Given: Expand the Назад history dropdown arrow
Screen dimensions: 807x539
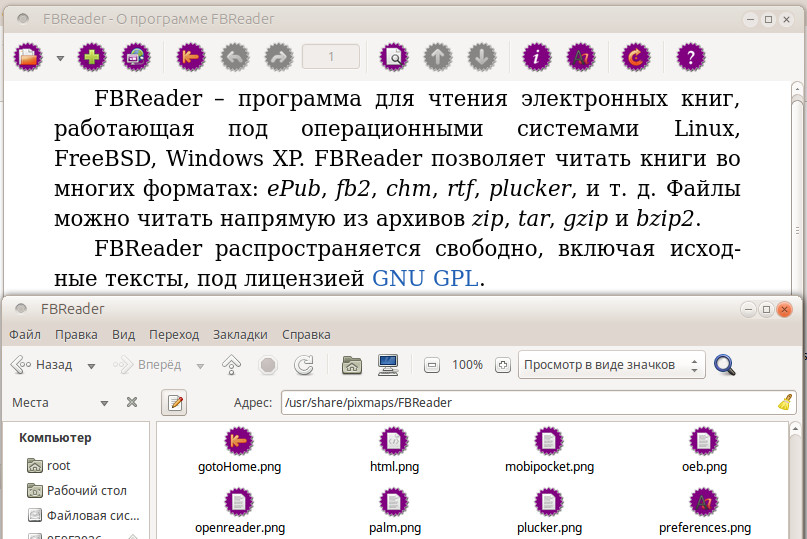Looking at the screenshot, I should 91,366.
